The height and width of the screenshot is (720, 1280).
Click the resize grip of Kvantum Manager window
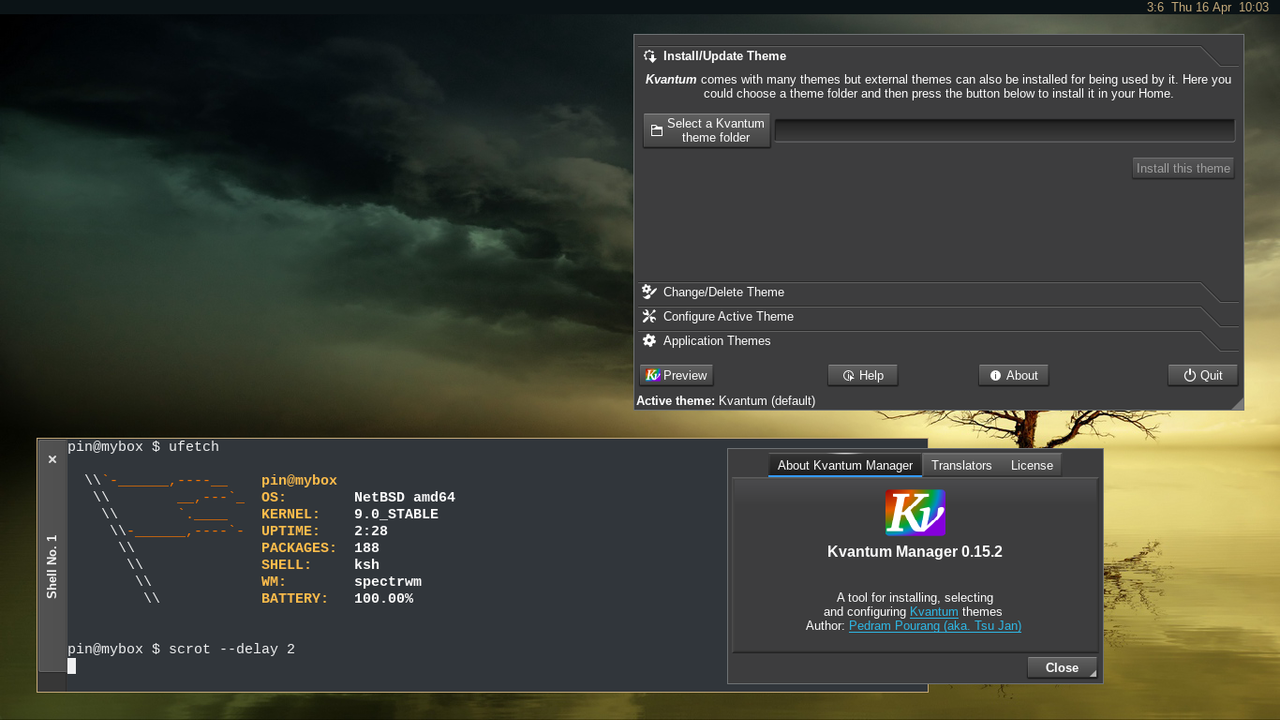pos(1238,404)
